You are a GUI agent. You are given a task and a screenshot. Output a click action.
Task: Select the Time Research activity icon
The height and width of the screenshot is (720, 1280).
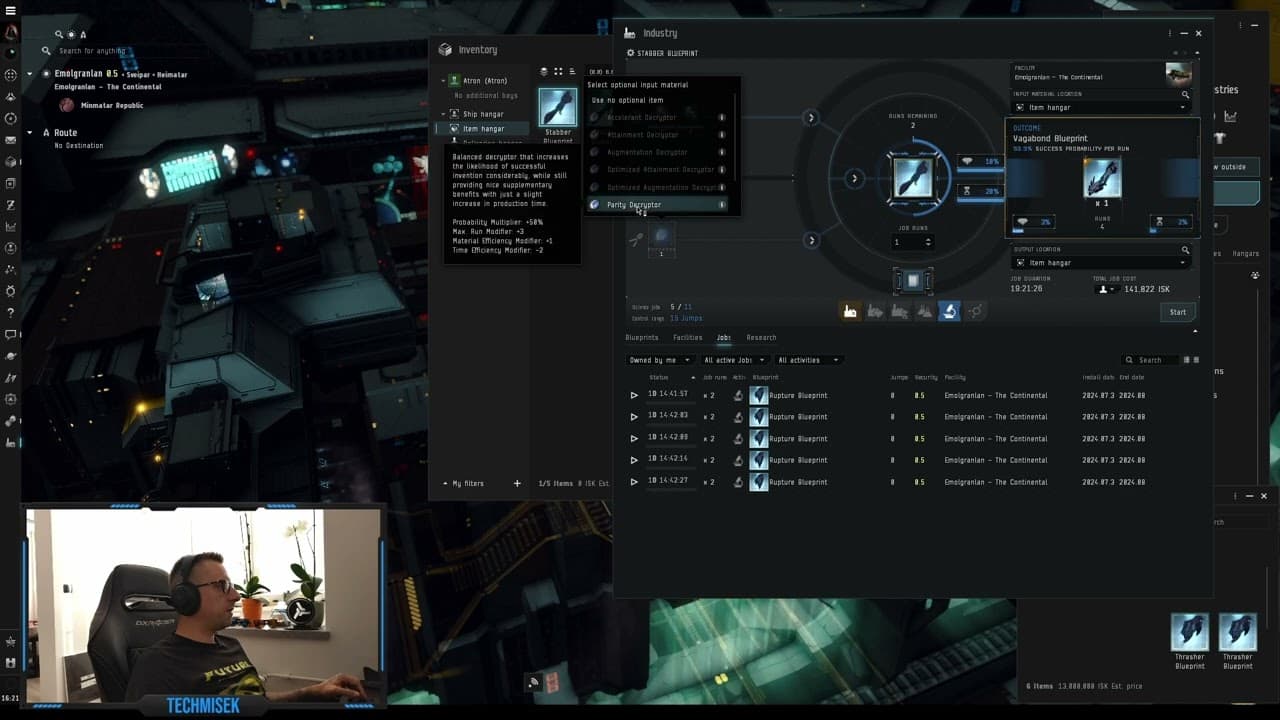point(900,312)
